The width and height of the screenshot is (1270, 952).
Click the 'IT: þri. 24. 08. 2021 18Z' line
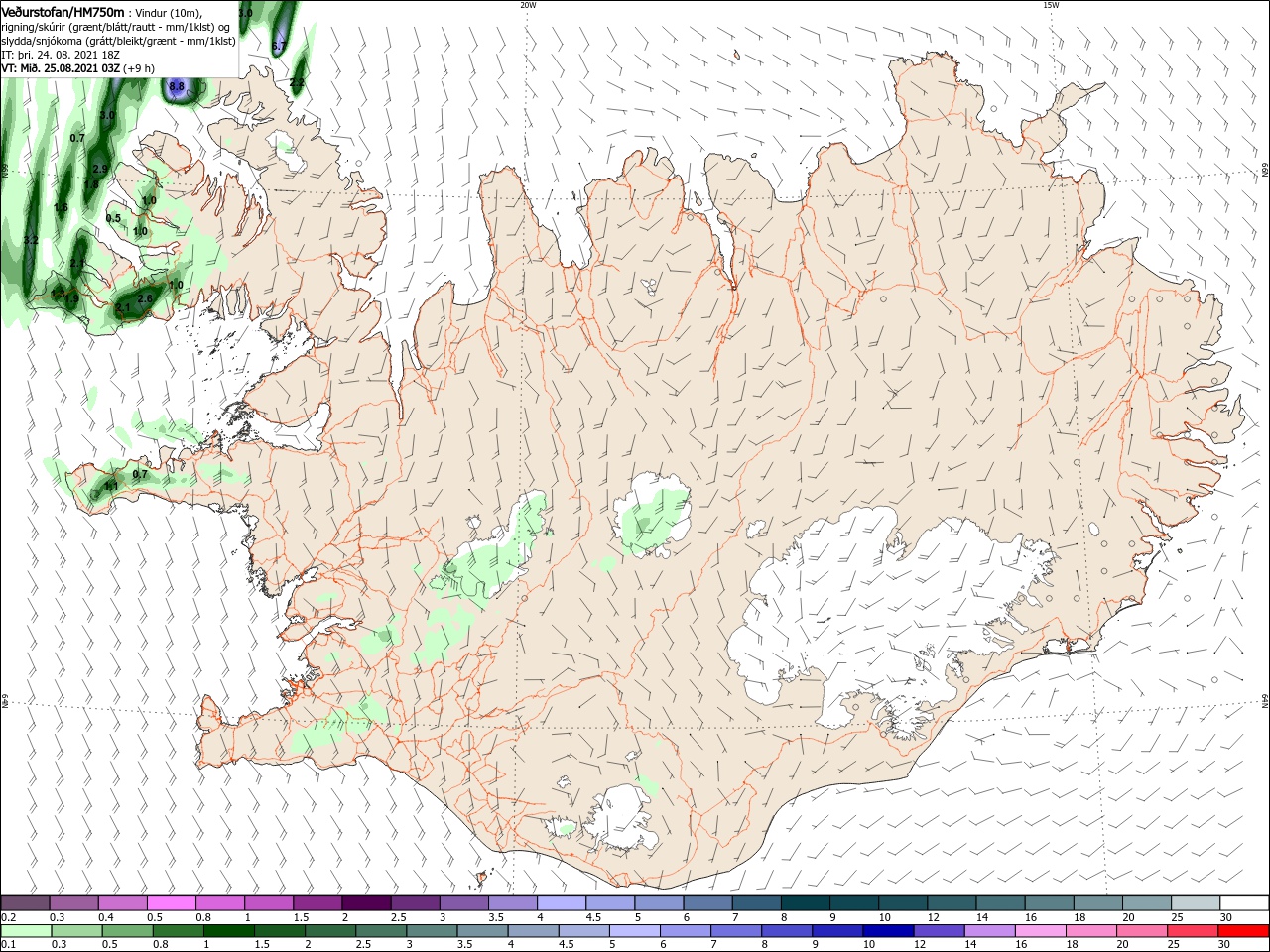(x=61, y=55)
